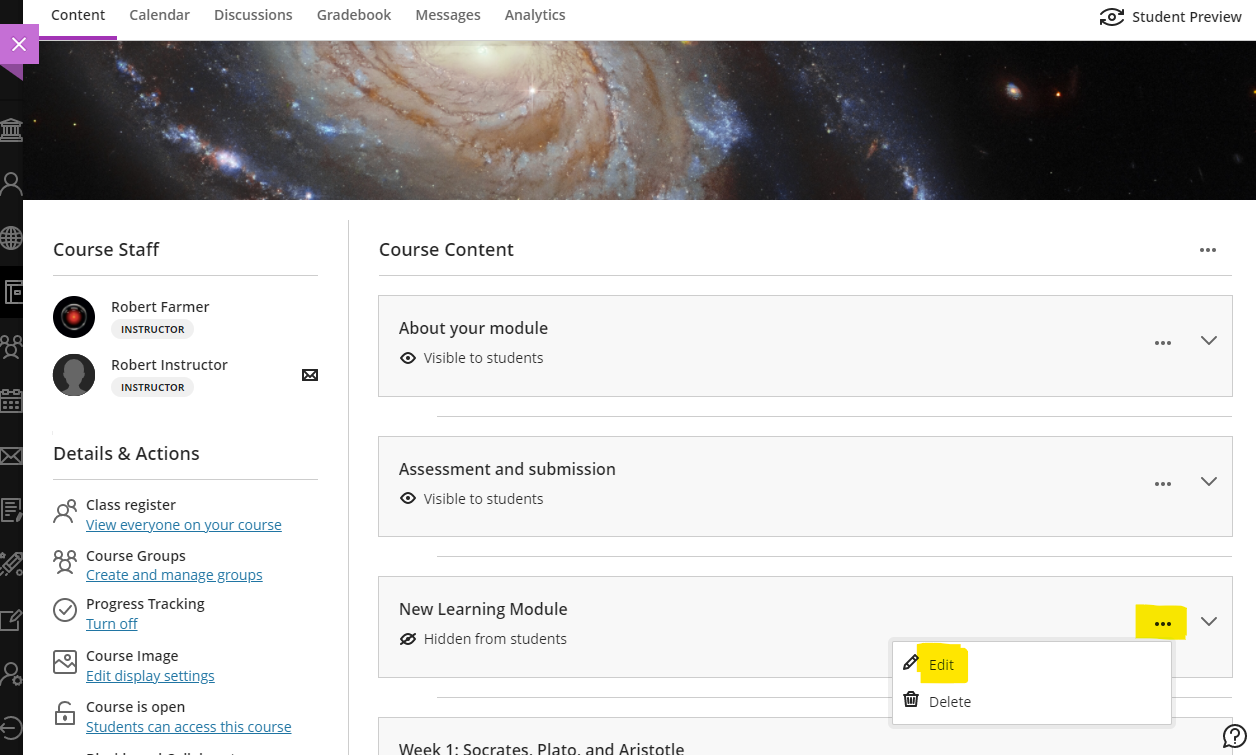Select Edit in the context menu

(941, 663)
